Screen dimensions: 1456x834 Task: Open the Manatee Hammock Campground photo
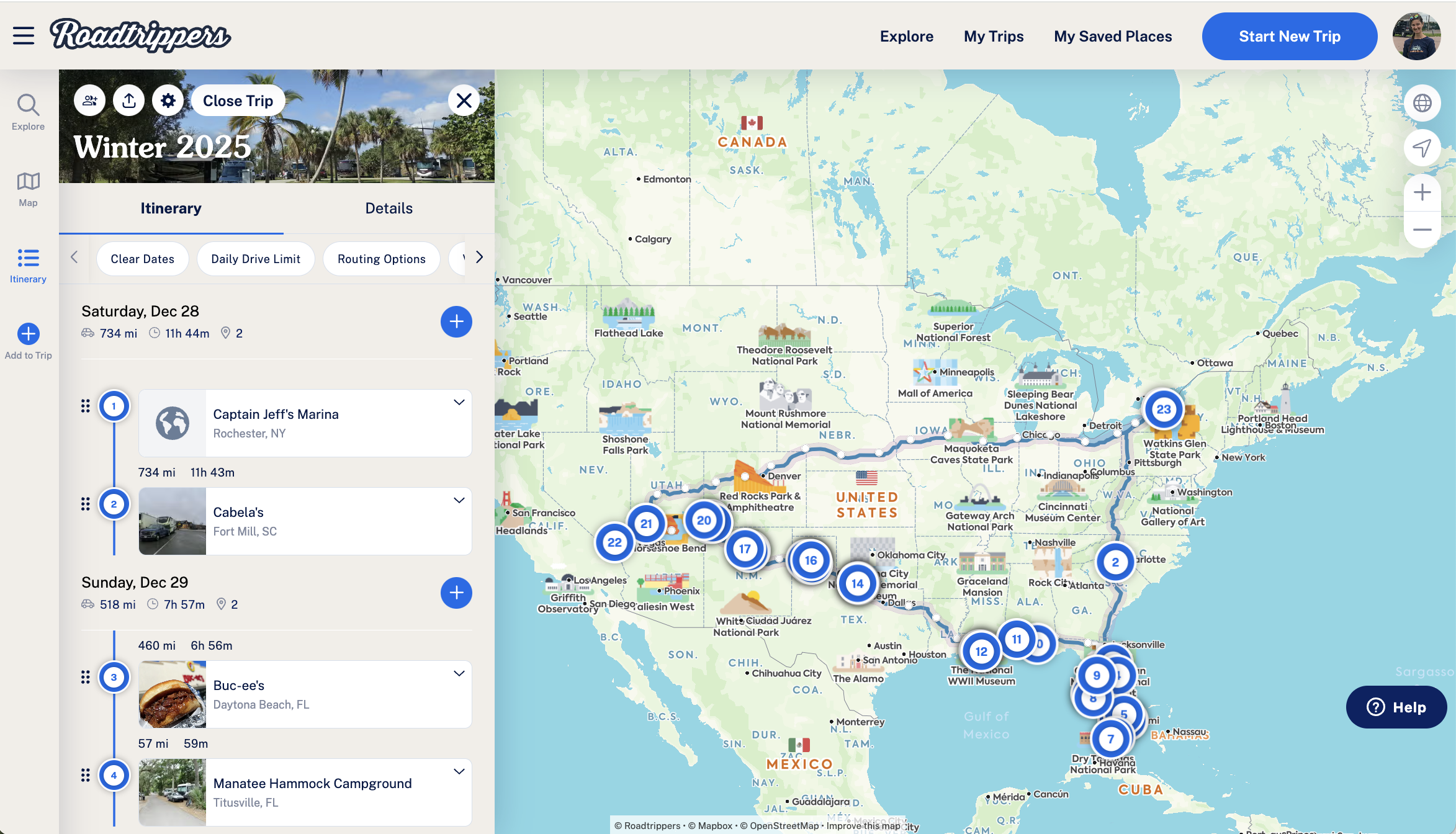(173, 792)
